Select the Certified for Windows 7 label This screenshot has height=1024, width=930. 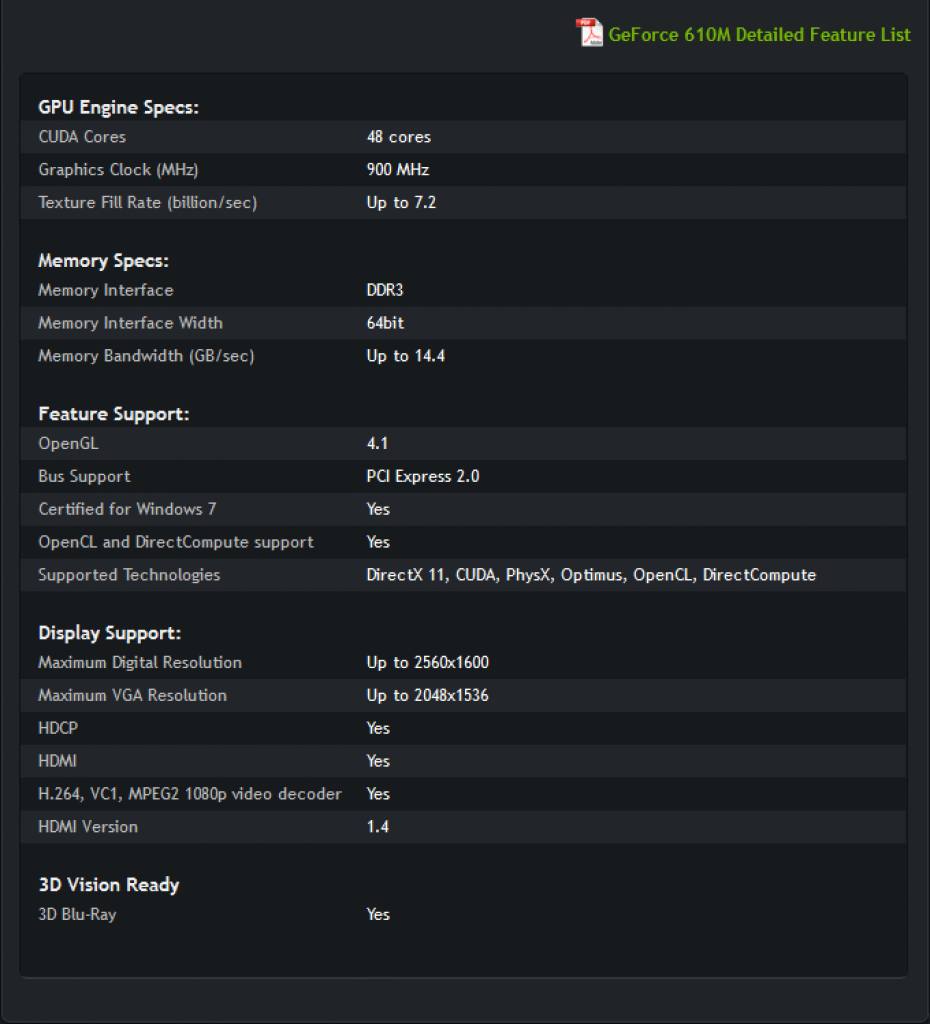(127, 509)
